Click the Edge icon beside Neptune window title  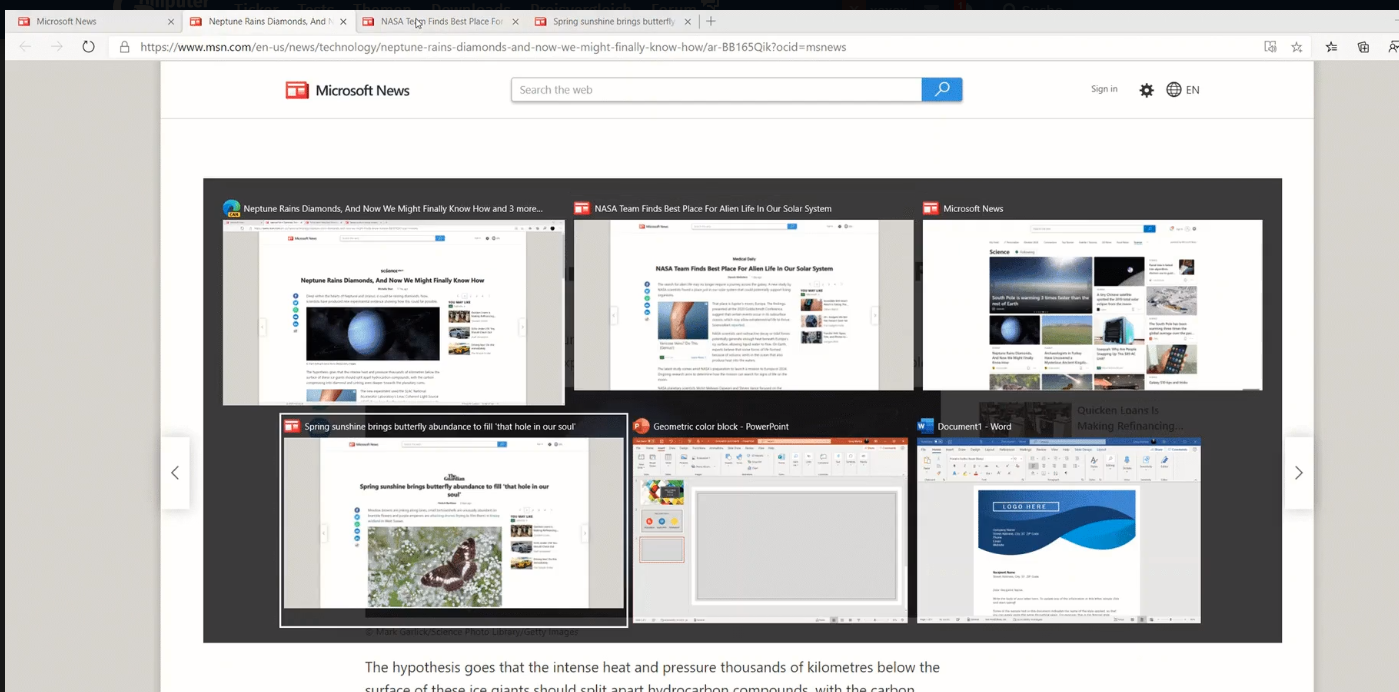(x=231, y=209)
